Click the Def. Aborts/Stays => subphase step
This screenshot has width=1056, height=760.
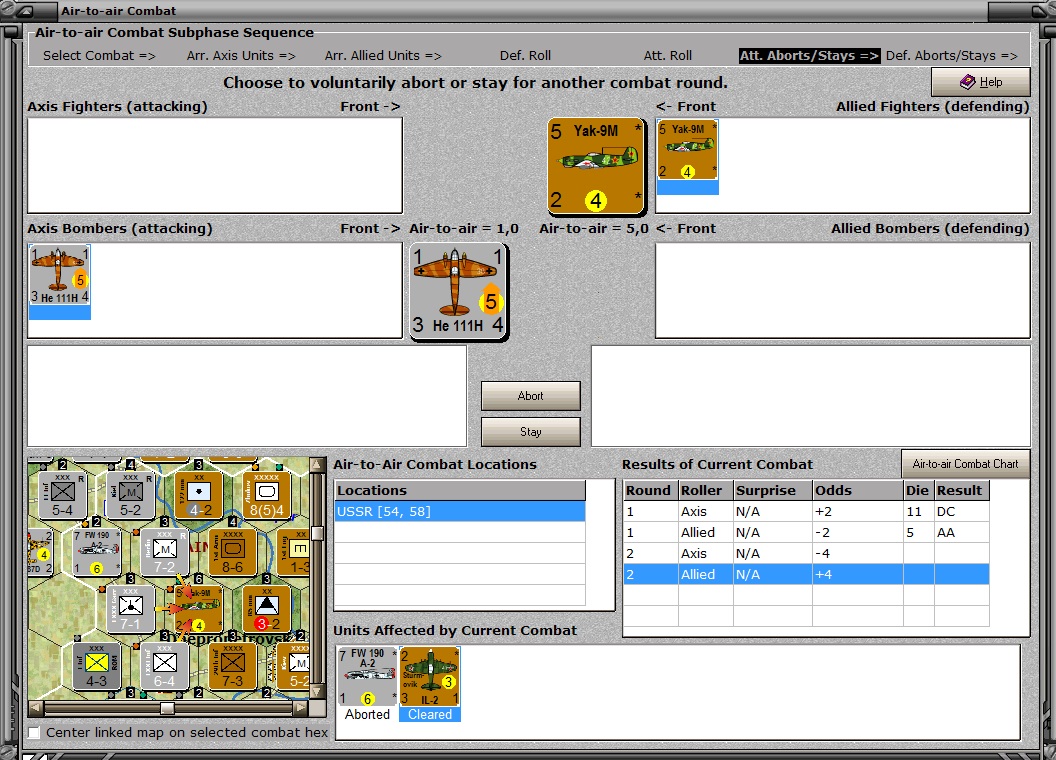pyautogui.click(x=951, y=56)
